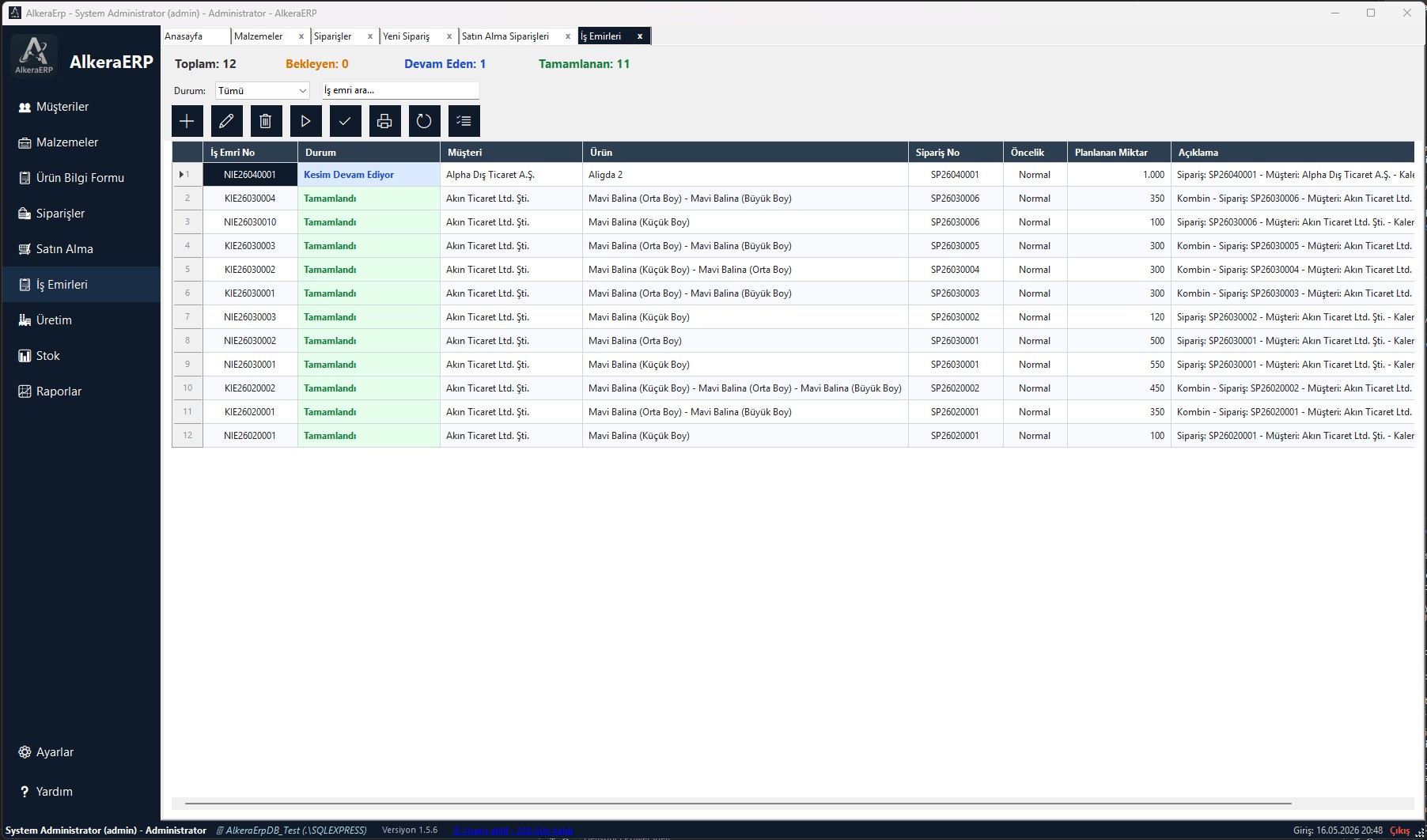This screenshot has height=840, width=1427.
Task: Go to Malzemeler in sidebar
Action: pyautogui.click(x=81, y=142)
